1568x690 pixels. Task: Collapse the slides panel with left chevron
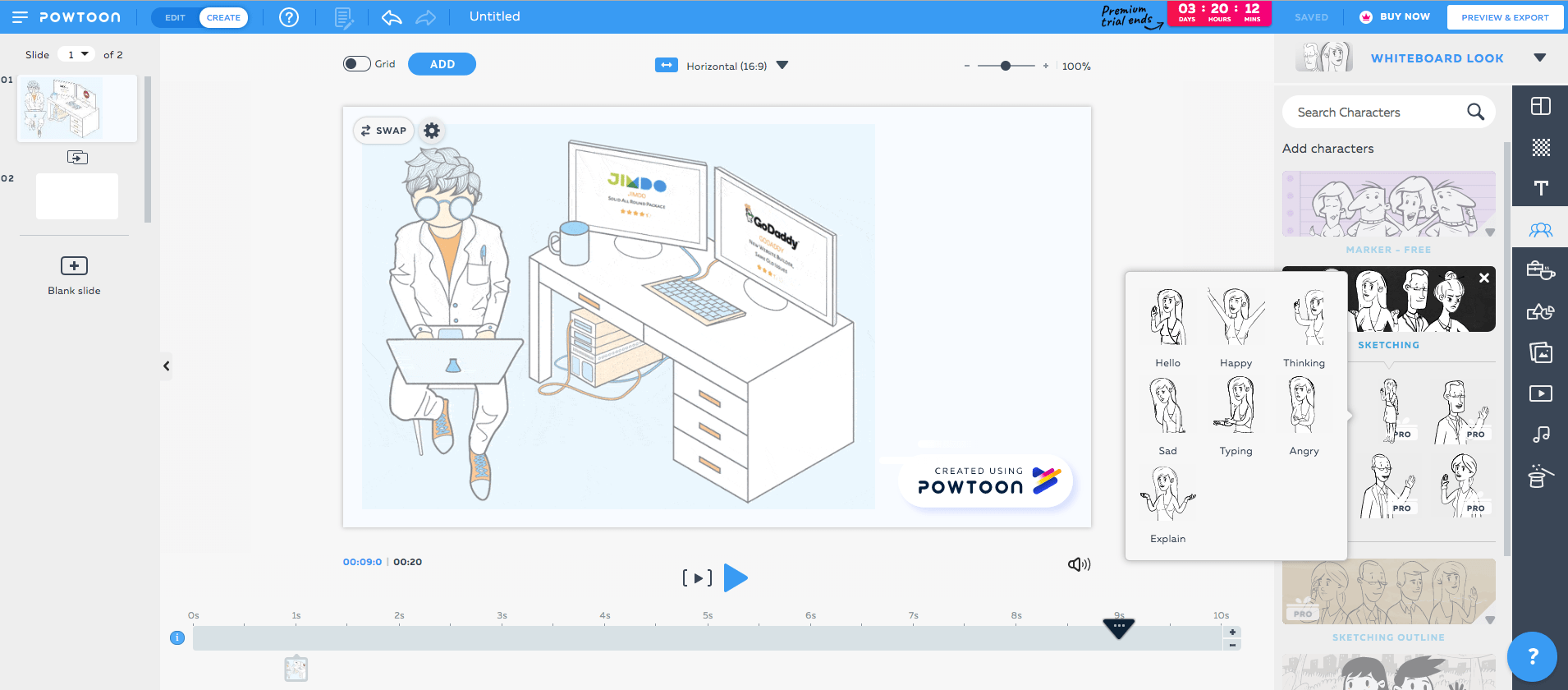pyautogui.click(x=167, y=366)
